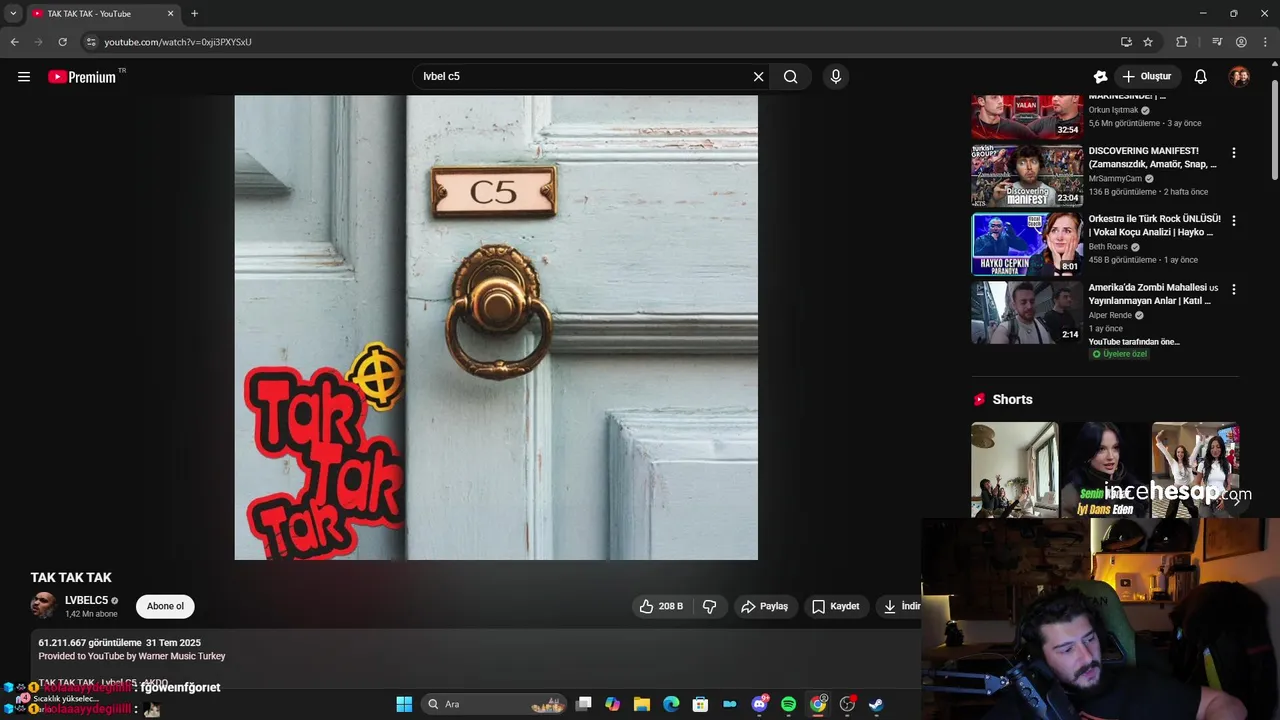Click the magnifier search button

tap(790, 77)
